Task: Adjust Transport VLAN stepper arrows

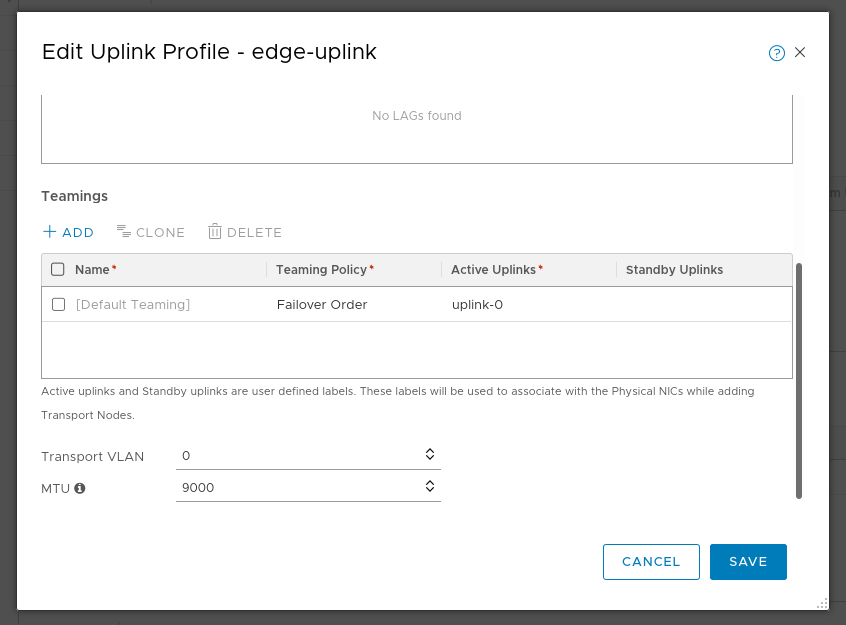Action: [429, 454]
